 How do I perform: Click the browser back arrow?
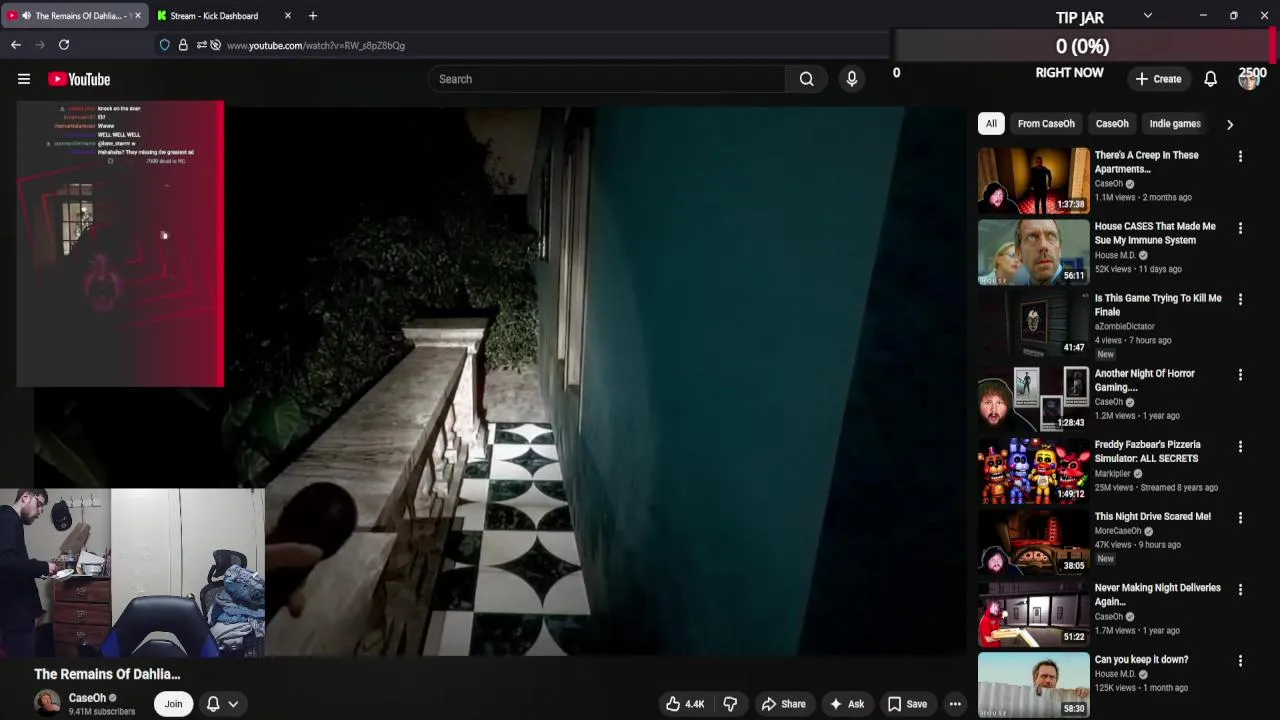16,45
